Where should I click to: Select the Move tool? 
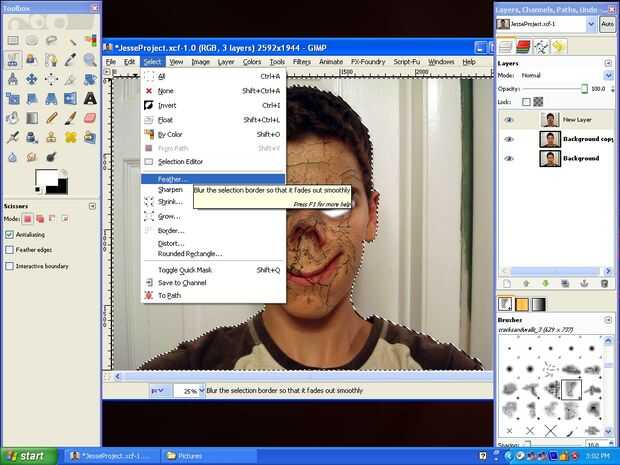[x=32, y=79]
